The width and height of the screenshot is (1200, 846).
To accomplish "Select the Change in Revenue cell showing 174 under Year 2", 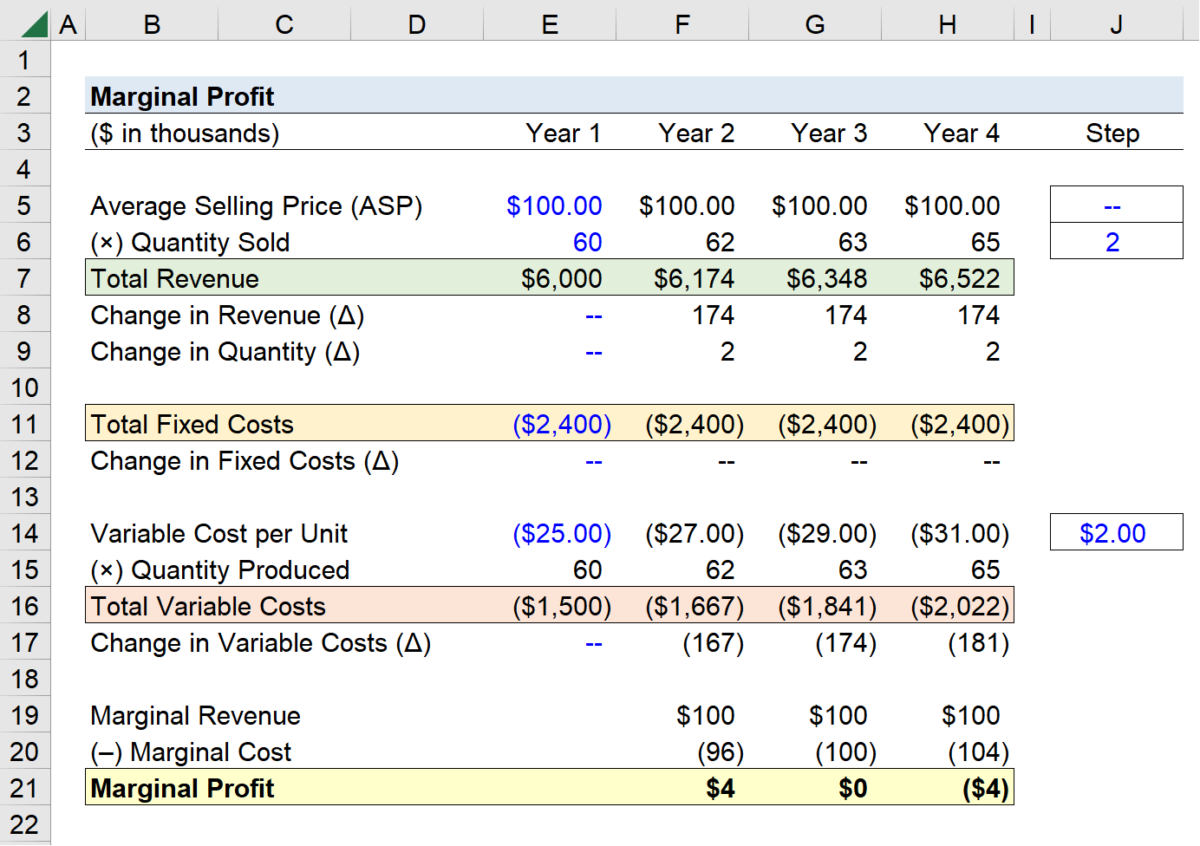I will [682, 315].
